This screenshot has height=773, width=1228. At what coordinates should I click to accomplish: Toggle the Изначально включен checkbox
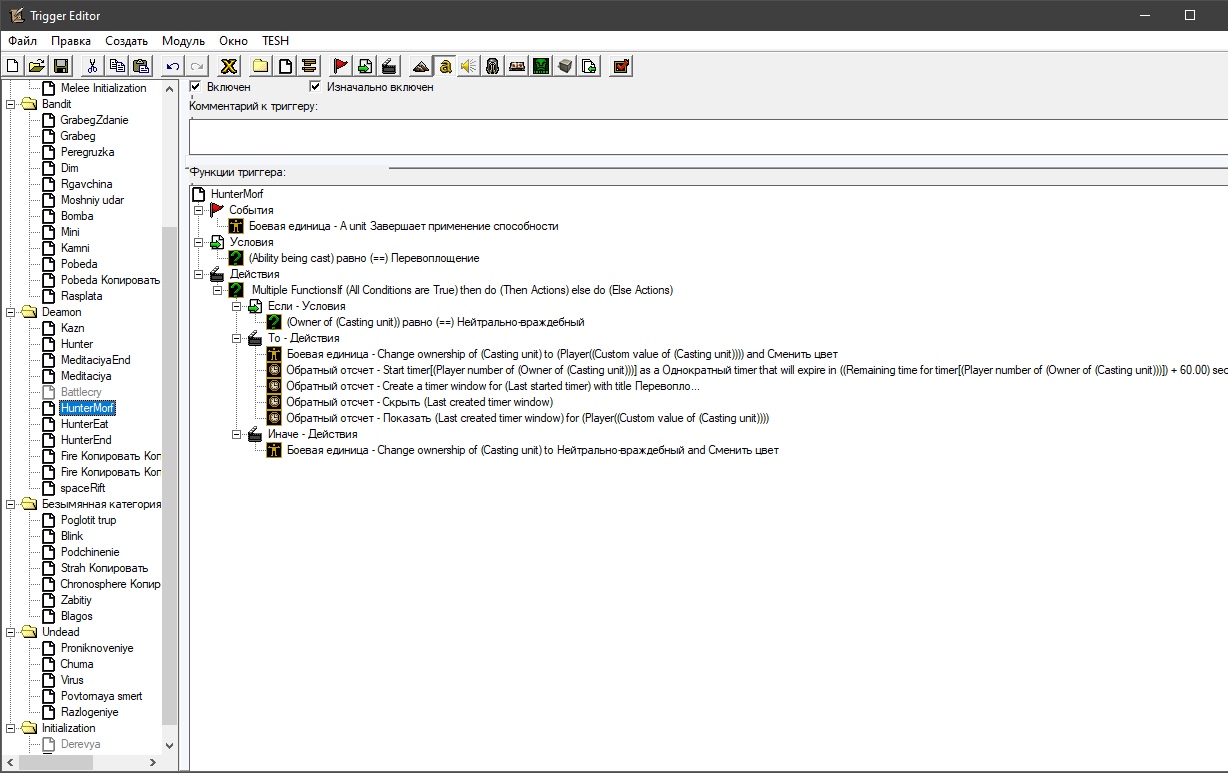pyautogui.click(x=315, y=87)
